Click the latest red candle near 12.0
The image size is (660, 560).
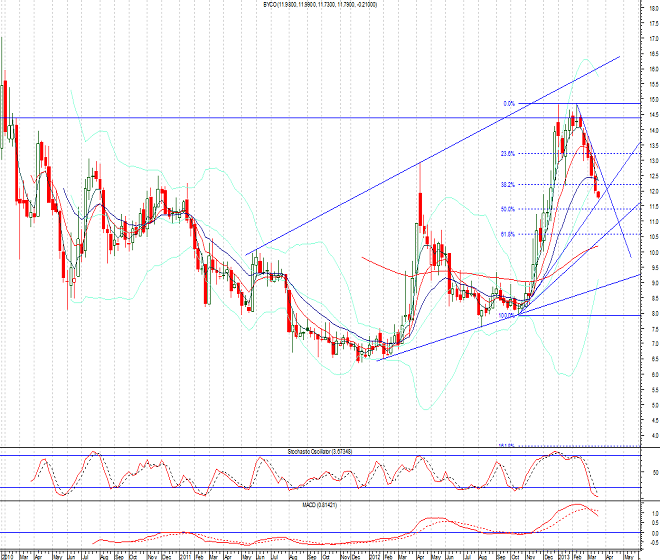click(598, 193)
